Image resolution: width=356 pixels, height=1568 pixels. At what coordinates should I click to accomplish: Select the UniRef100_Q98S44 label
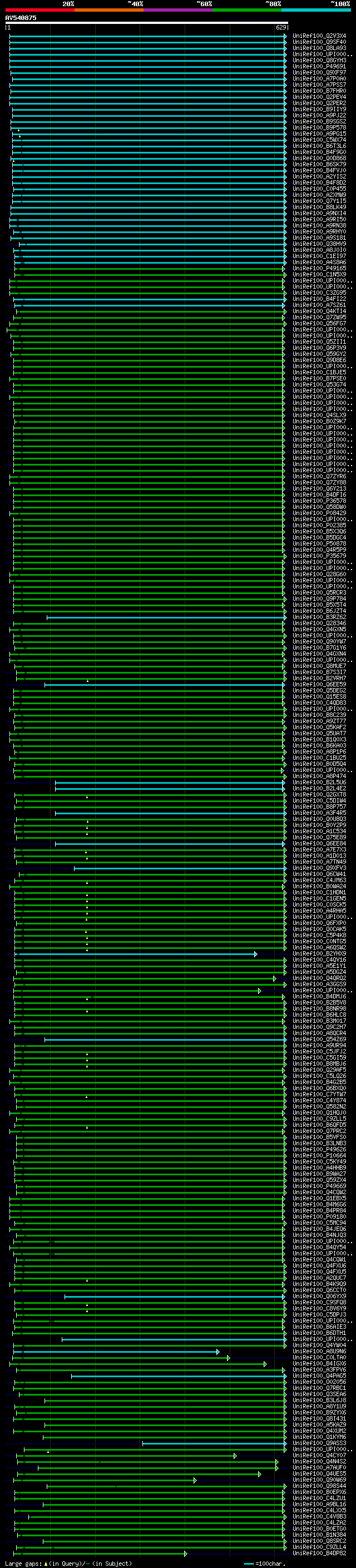319,1486
